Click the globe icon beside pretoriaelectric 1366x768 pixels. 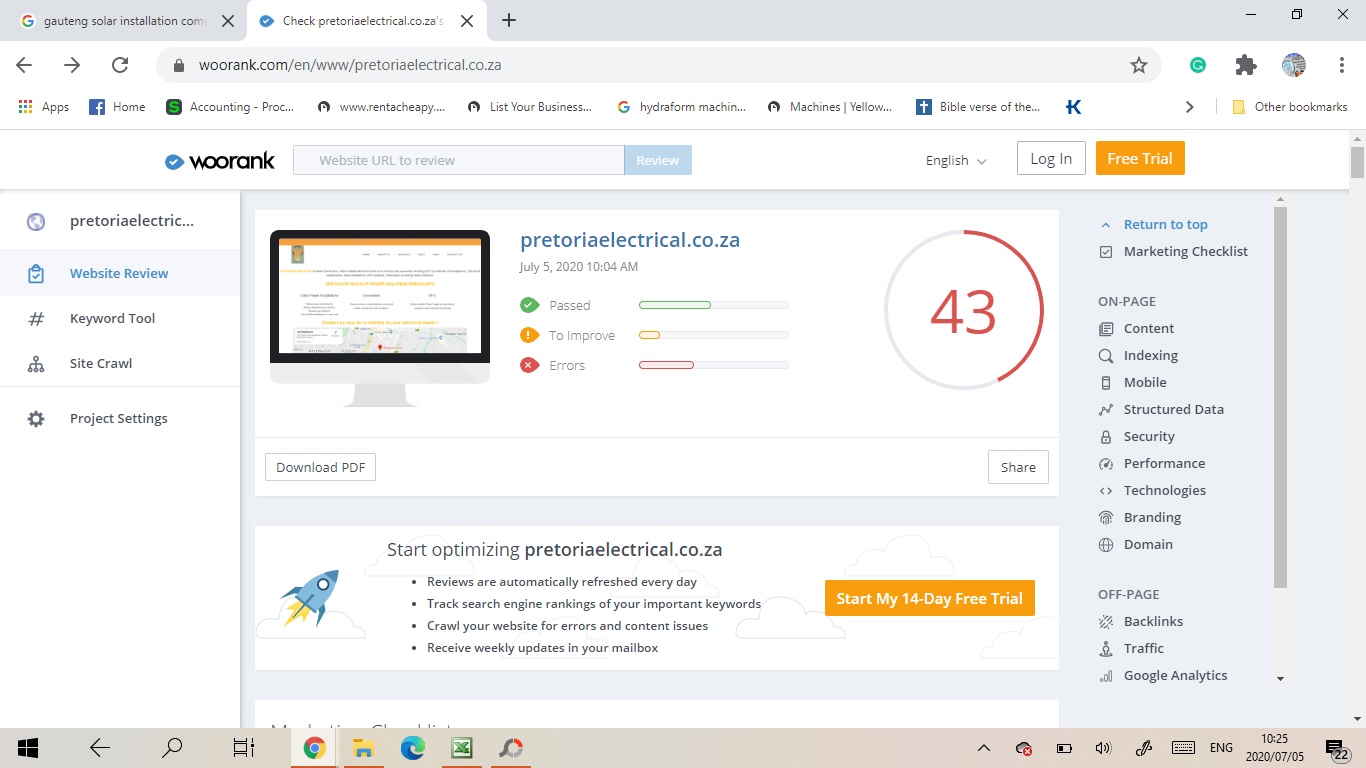[36, 222]
